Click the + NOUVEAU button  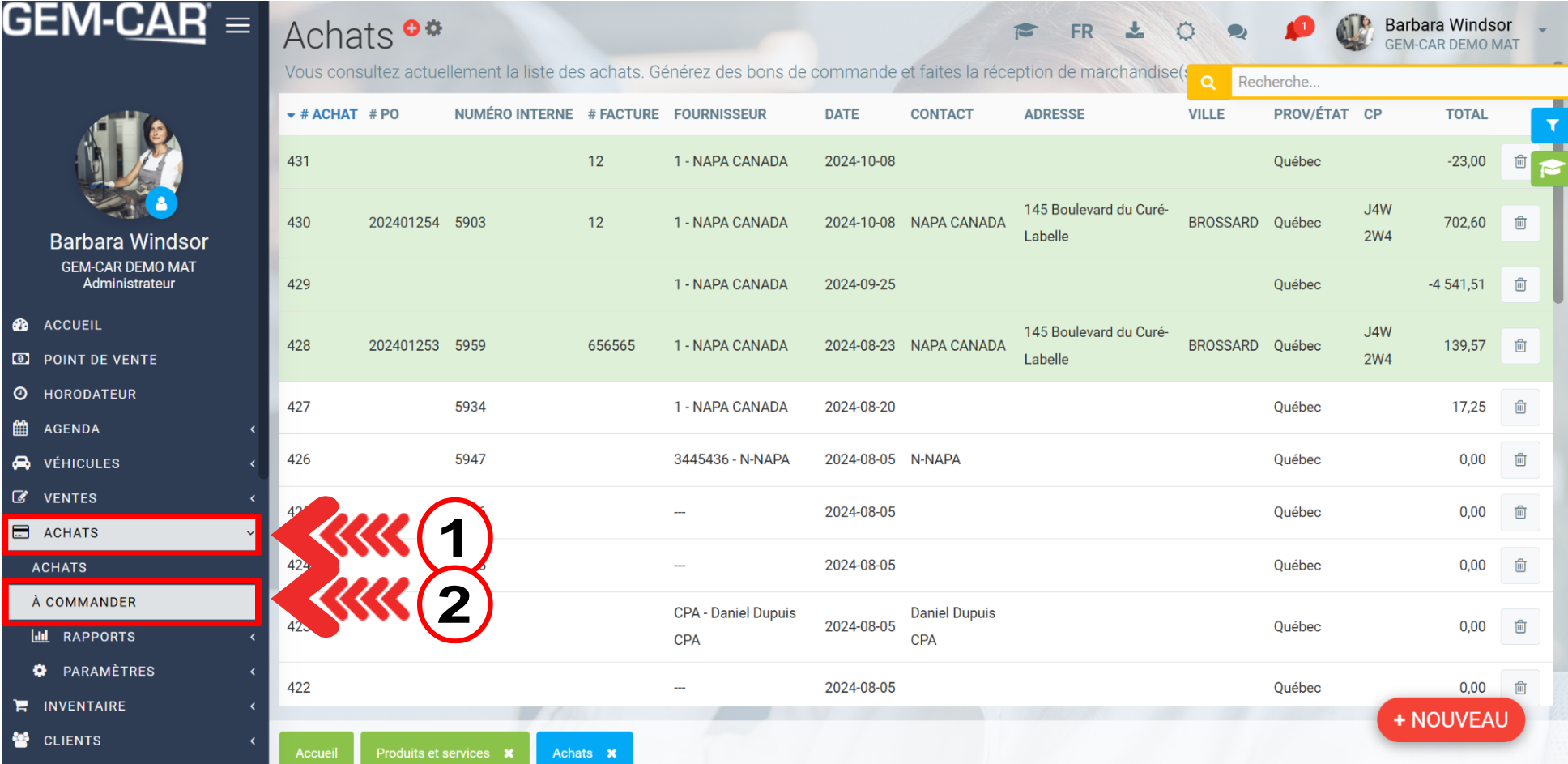(1450, 719)
